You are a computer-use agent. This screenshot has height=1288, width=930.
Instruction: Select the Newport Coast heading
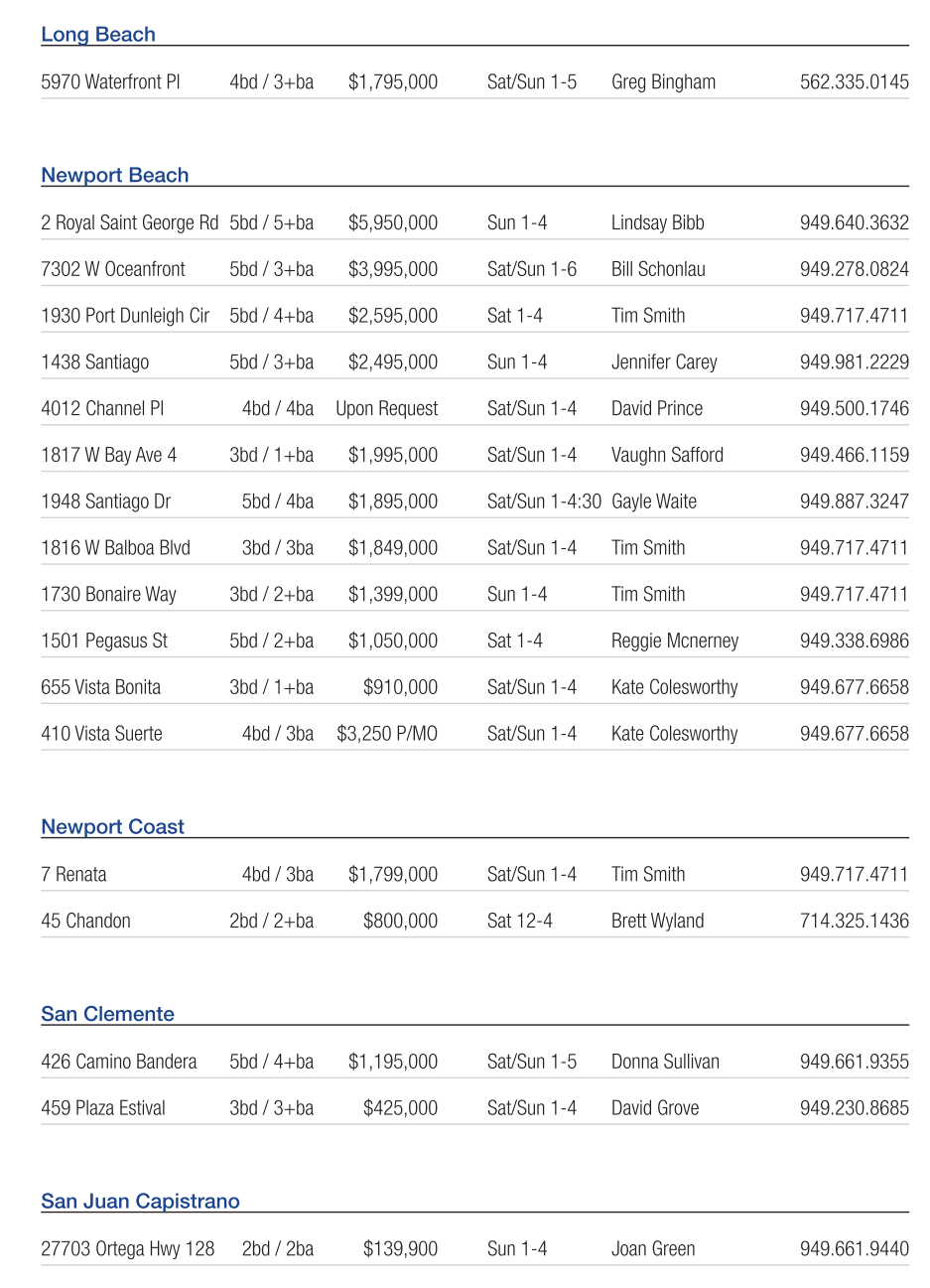112,827
